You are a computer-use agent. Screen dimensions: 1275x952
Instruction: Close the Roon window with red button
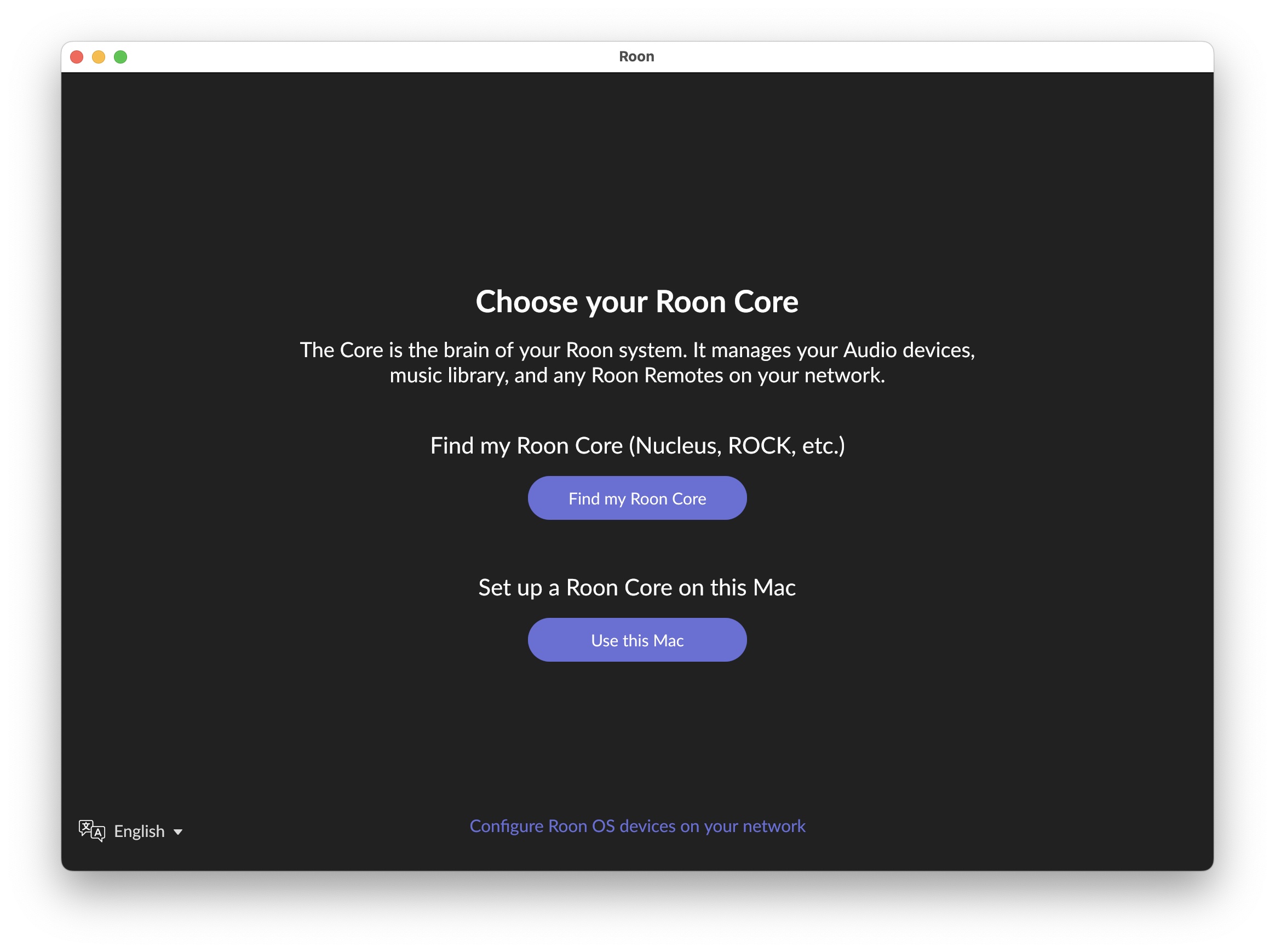pyautogui.click(x=77, y=57)
